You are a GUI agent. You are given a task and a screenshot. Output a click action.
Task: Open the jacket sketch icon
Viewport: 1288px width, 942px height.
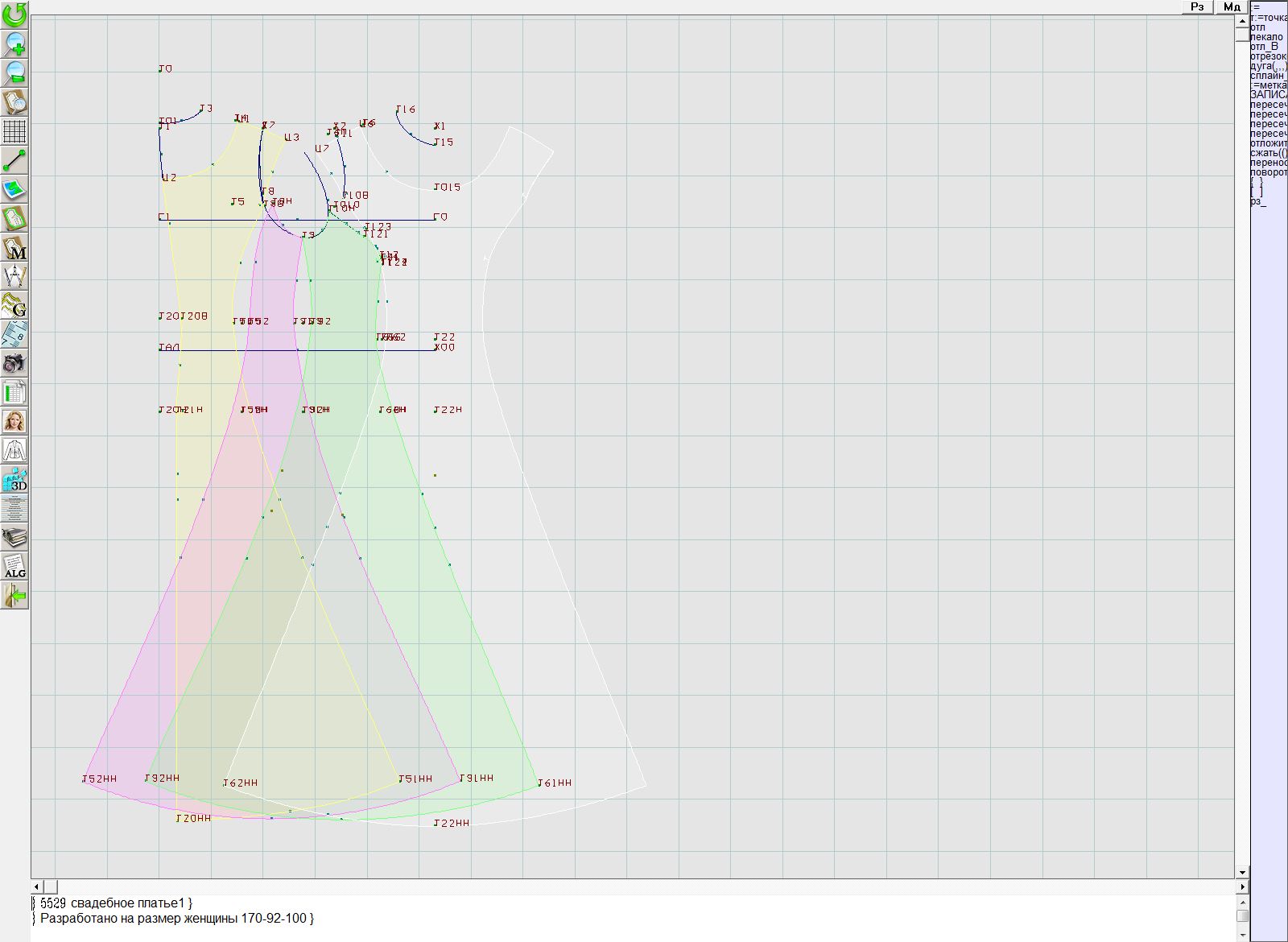[x=14, y=450]
